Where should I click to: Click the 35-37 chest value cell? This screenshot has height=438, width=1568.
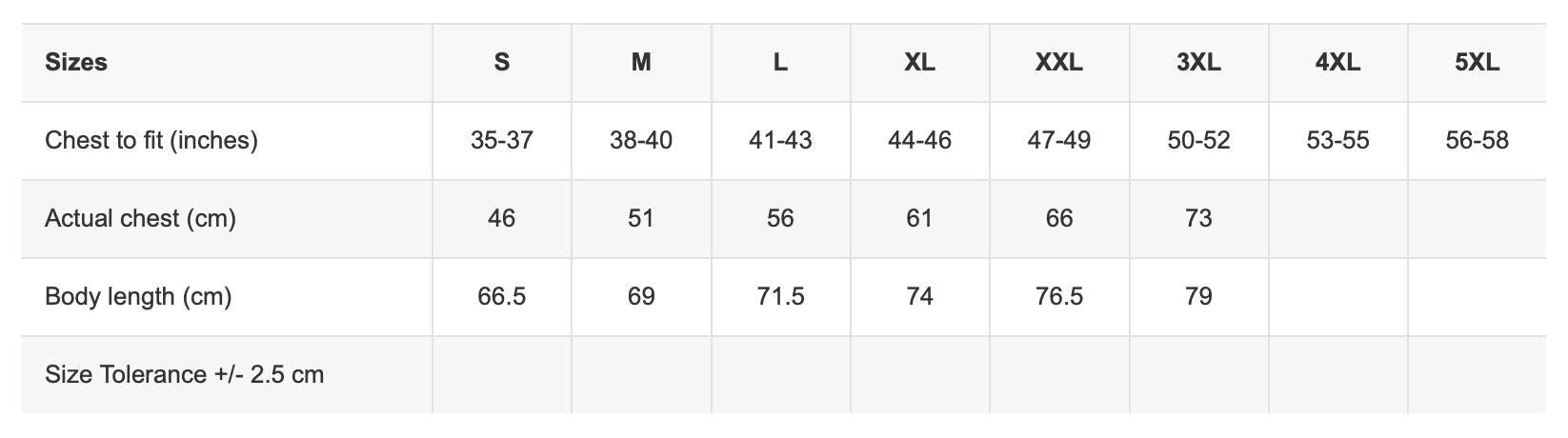point(502,141)
